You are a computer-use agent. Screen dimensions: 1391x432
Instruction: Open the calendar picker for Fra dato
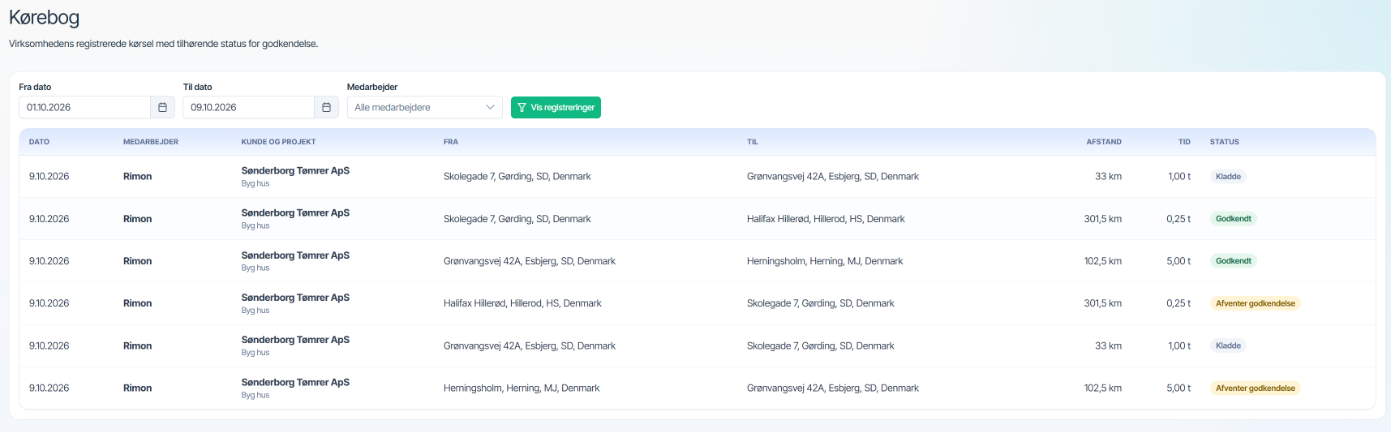point(162,107)
